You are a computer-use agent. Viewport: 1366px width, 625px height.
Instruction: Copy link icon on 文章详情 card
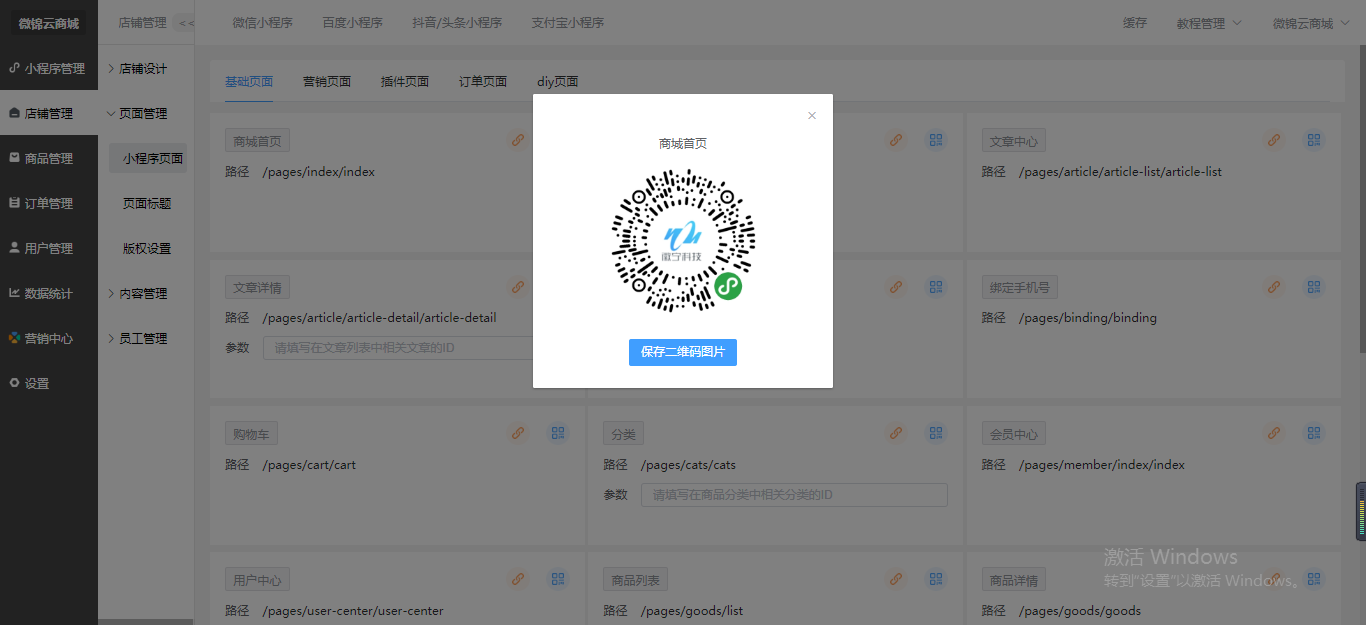click(x=518, y=287)
